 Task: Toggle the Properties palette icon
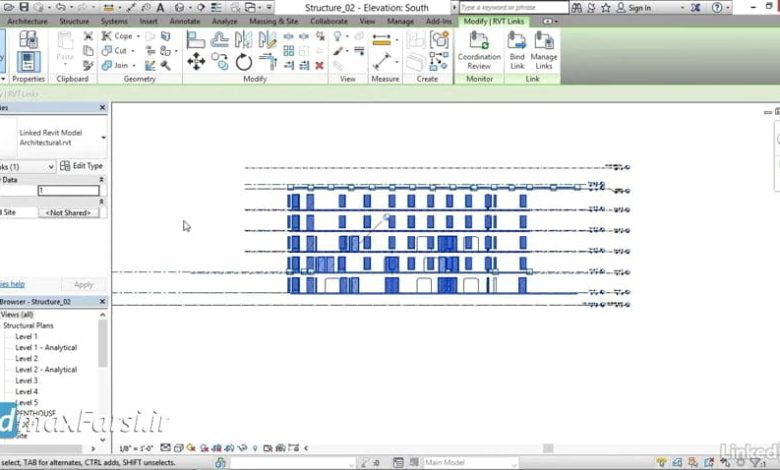(x=28, y=62)
